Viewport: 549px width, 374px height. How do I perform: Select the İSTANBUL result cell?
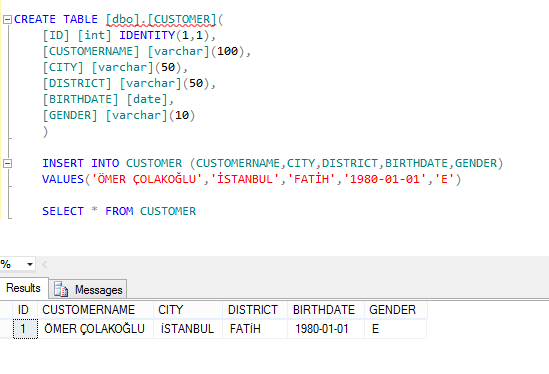pos(188,329)
